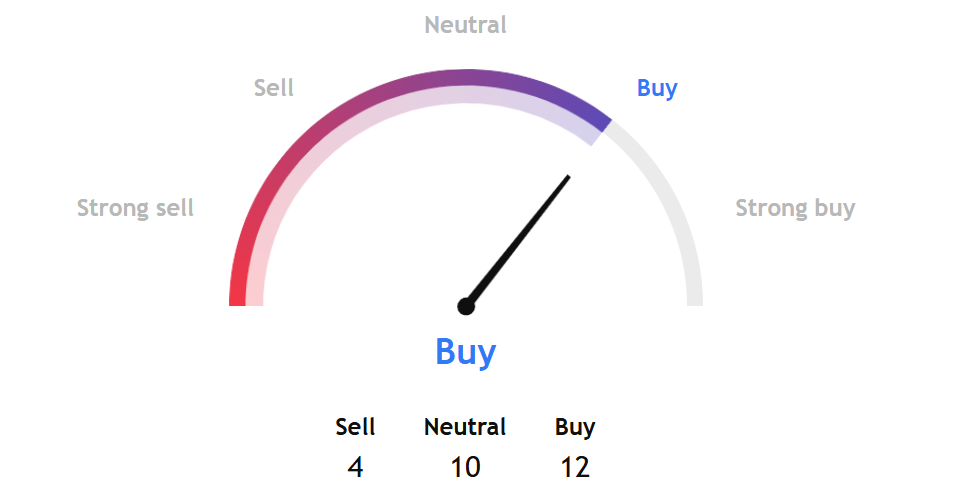Click the pointed tip of the gauge needle
The width and height of the screenshot is (963, 495).
(x=568, y=177)
